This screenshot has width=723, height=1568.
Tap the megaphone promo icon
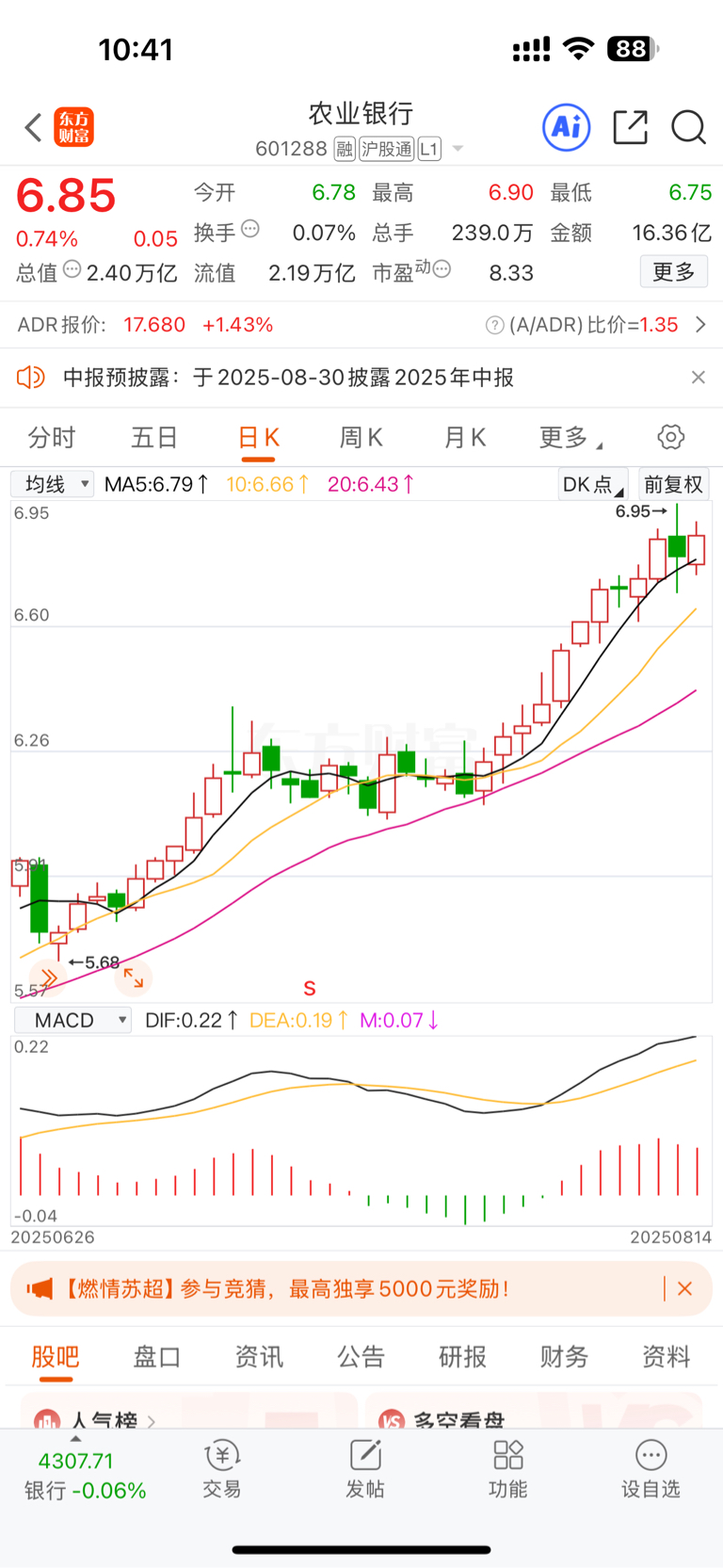pyautogui.click(x=40, y=1288)
